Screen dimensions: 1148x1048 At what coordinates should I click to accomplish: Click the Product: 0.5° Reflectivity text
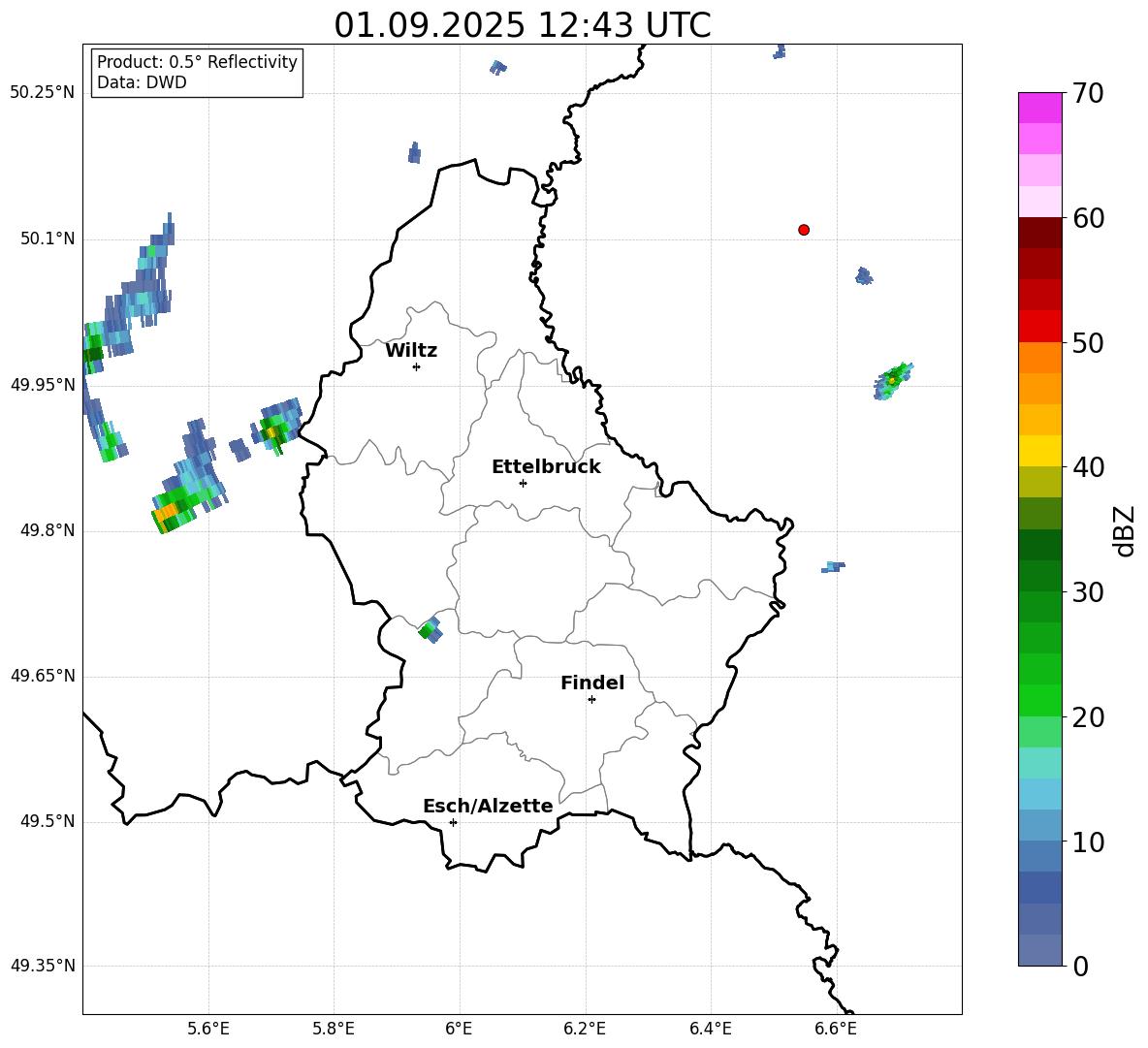click(x=197, y=62)
